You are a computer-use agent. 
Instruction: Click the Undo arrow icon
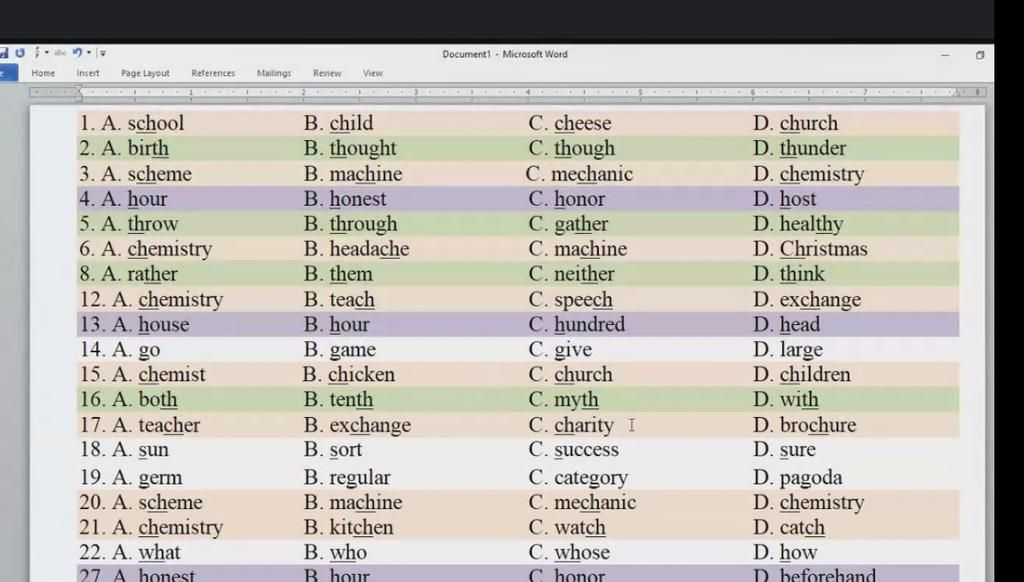click(x=78, y=52)
